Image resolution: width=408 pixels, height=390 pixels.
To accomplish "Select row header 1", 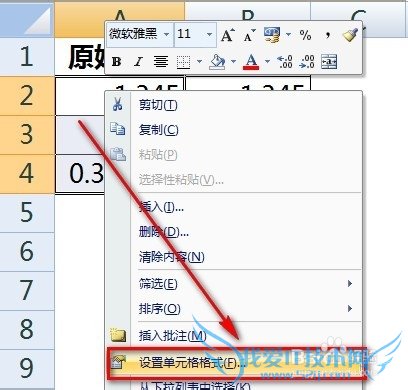I will 27,57.
